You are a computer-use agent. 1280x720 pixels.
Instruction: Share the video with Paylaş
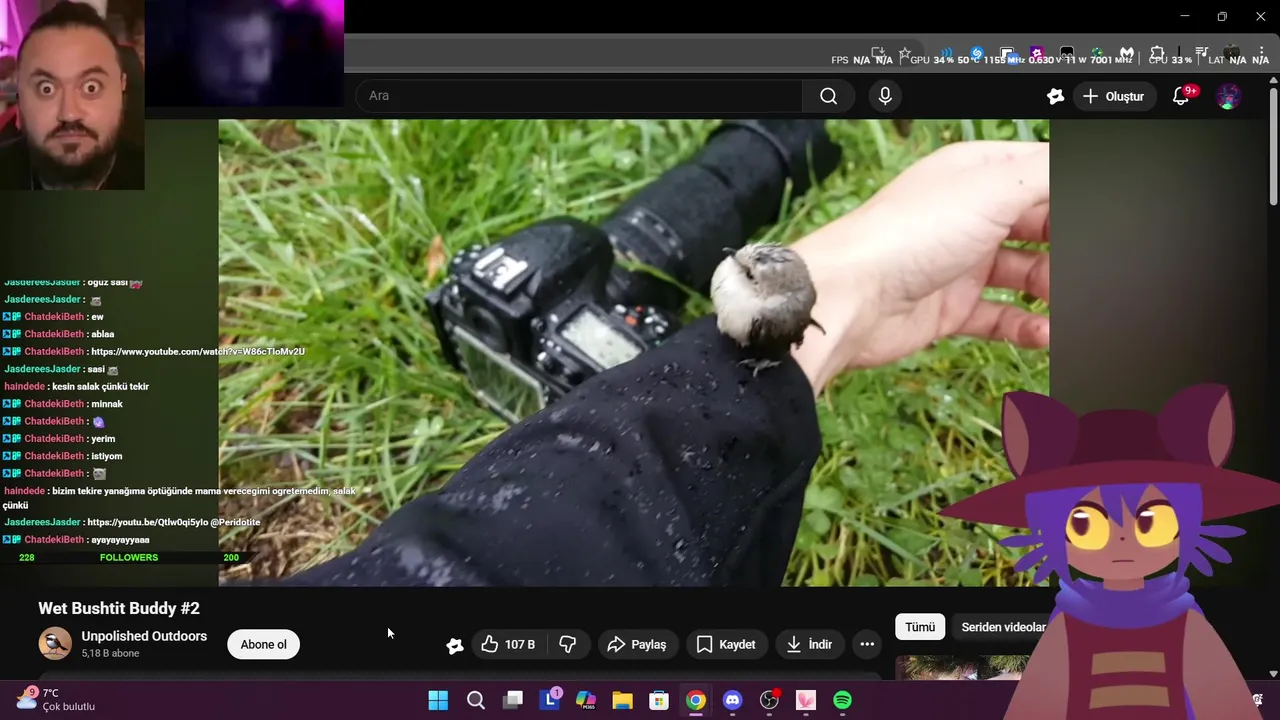[638, 645]
